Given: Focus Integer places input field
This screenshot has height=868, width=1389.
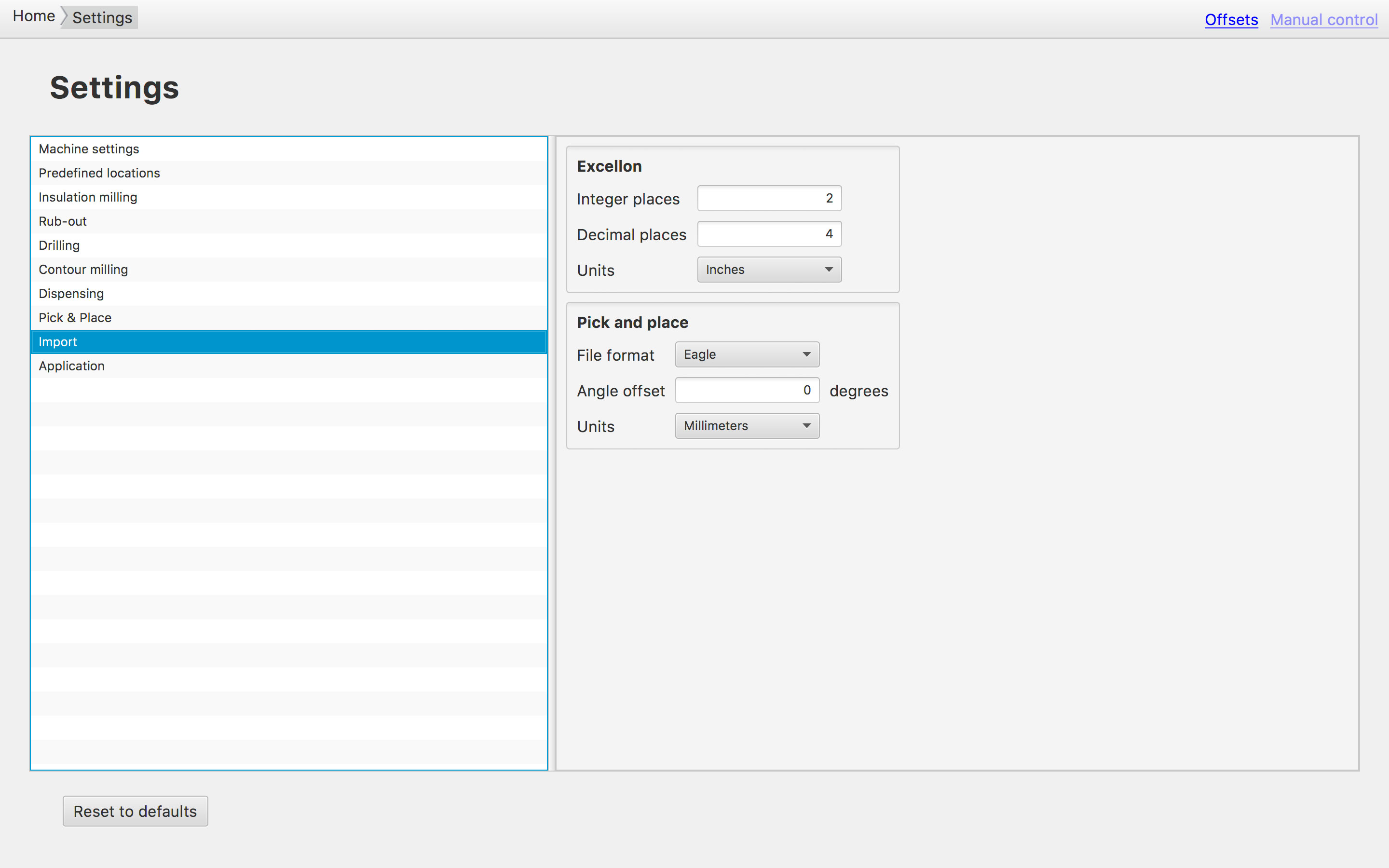Looking at the screenshot, I should click(769, 198).
